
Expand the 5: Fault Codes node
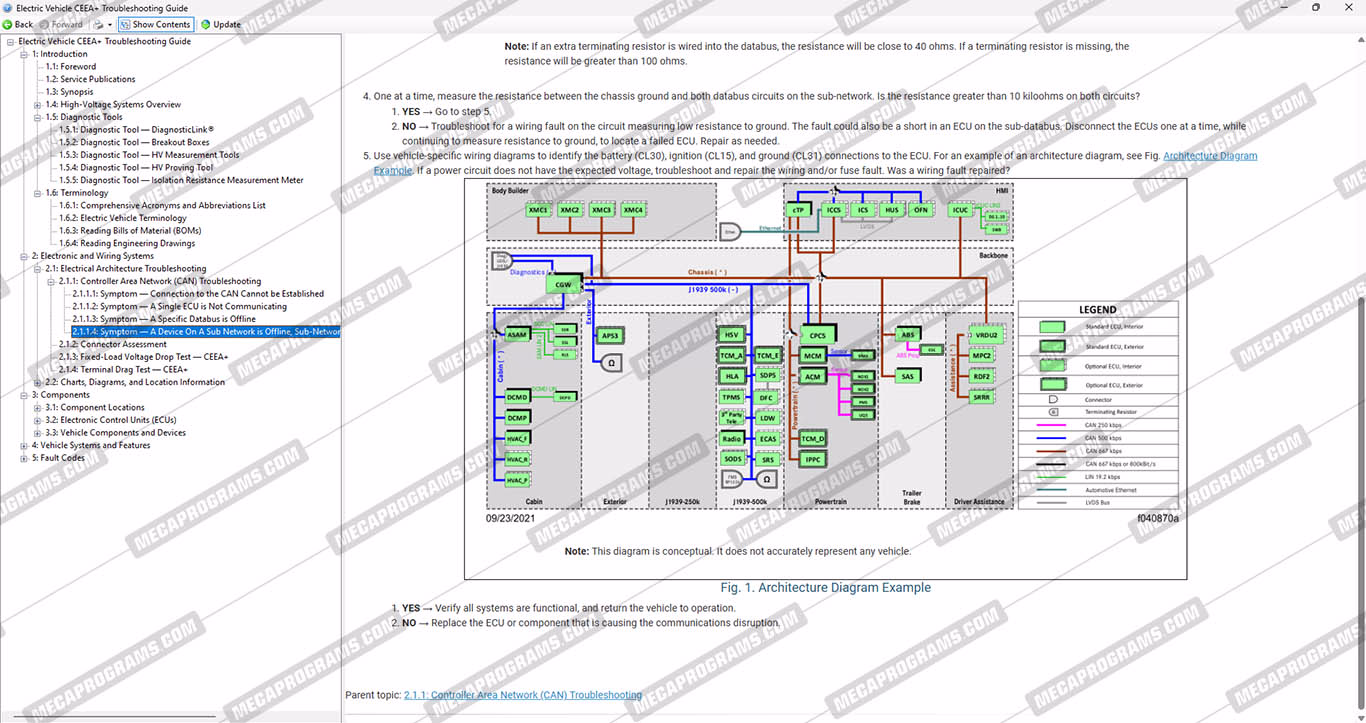24,458
